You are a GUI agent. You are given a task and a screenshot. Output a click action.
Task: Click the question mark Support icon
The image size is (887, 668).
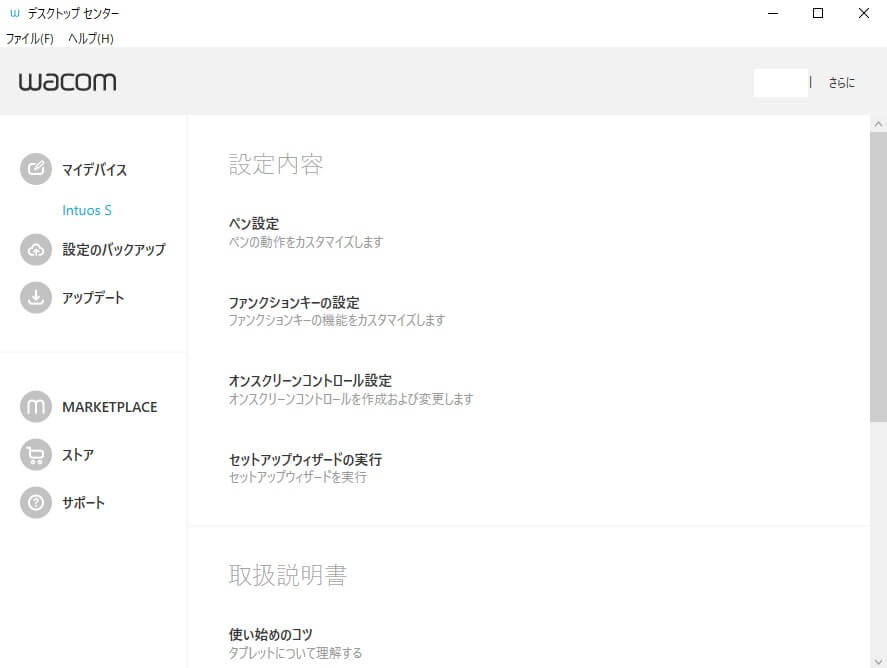click(36, 503)
